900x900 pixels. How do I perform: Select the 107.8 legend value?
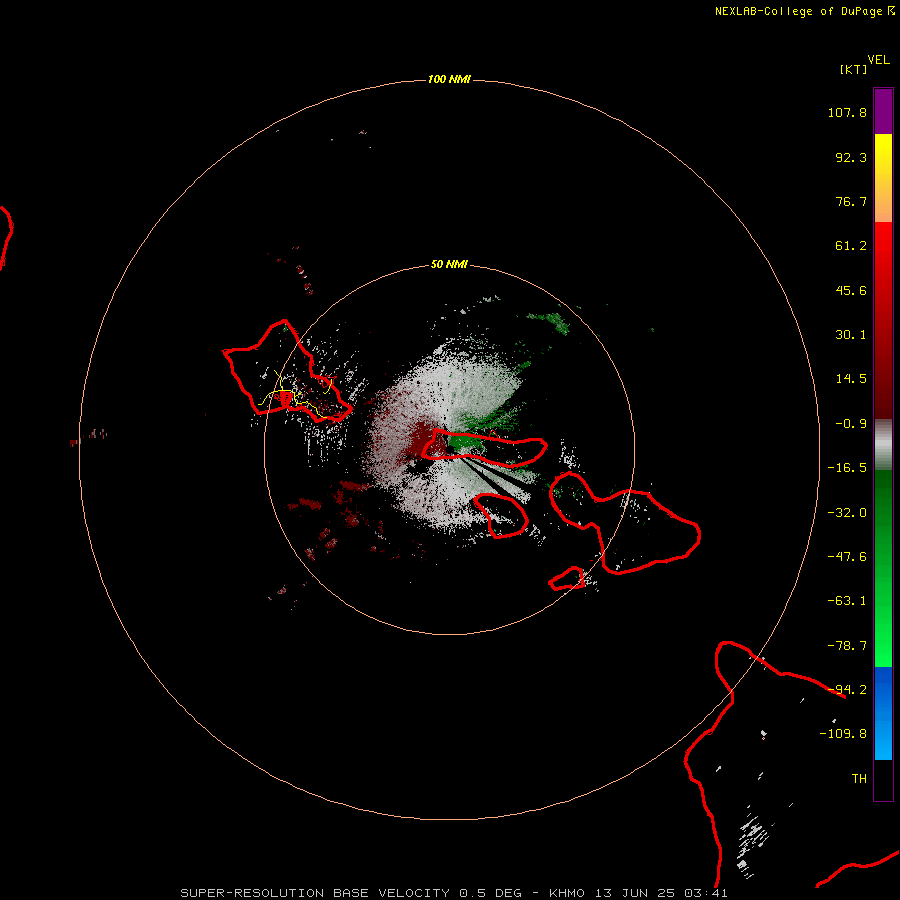point(847,112)
